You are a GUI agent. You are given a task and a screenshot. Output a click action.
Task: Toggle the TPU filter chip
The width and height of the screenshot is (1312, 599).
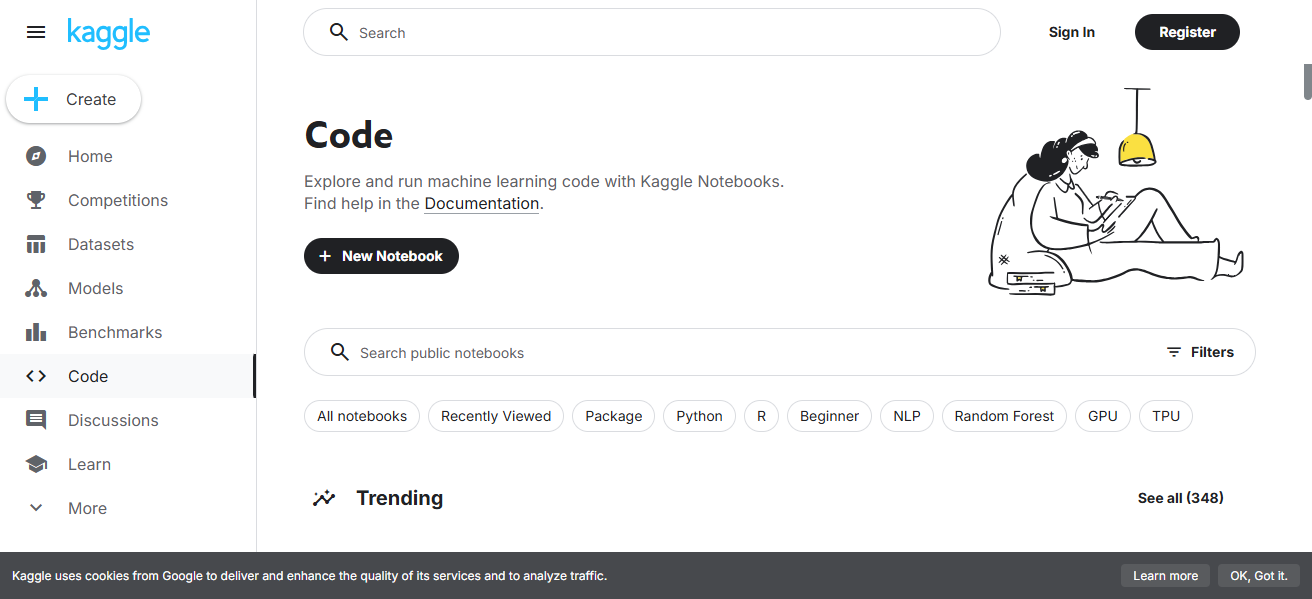pyautogui.click(x=1166, y=416)
